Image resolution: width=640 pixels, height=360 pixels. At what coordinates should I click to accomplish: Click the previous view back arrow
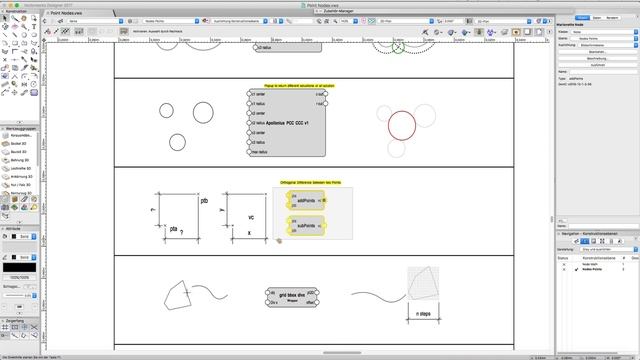click(x=45, y=21)
